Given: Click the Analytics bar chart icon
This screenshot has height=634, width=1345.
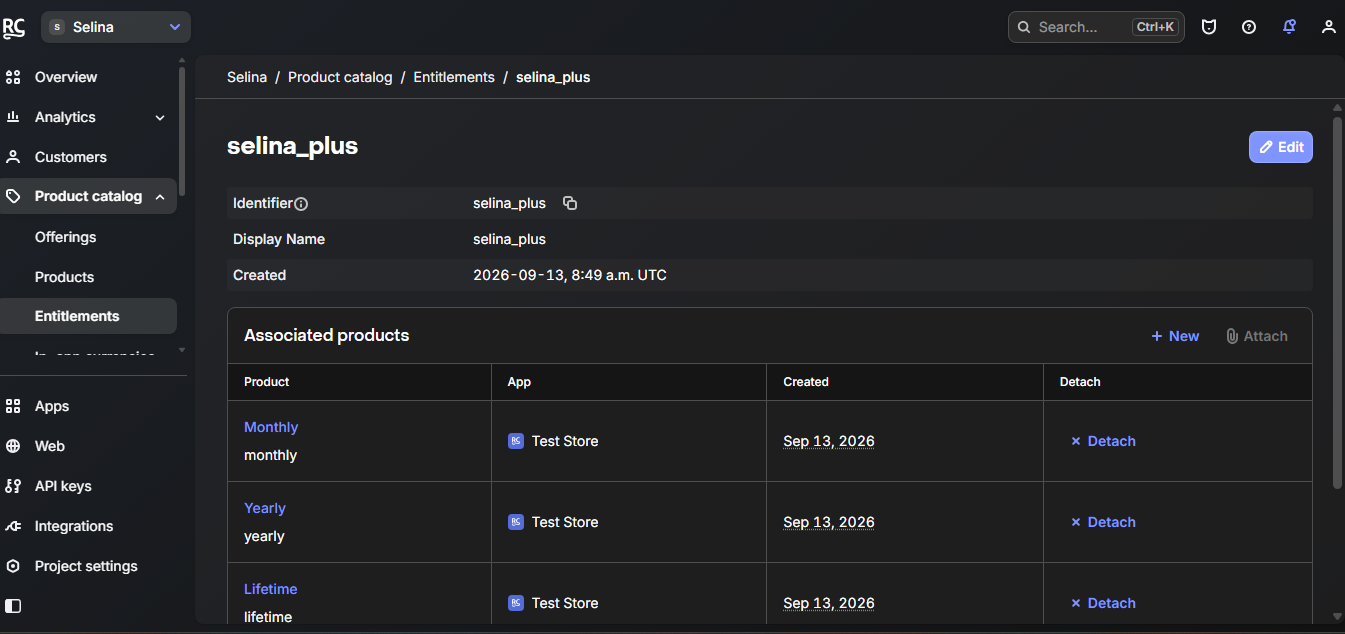Looking at the screenshot, I should pyautogui.click(x=13, y=117).
